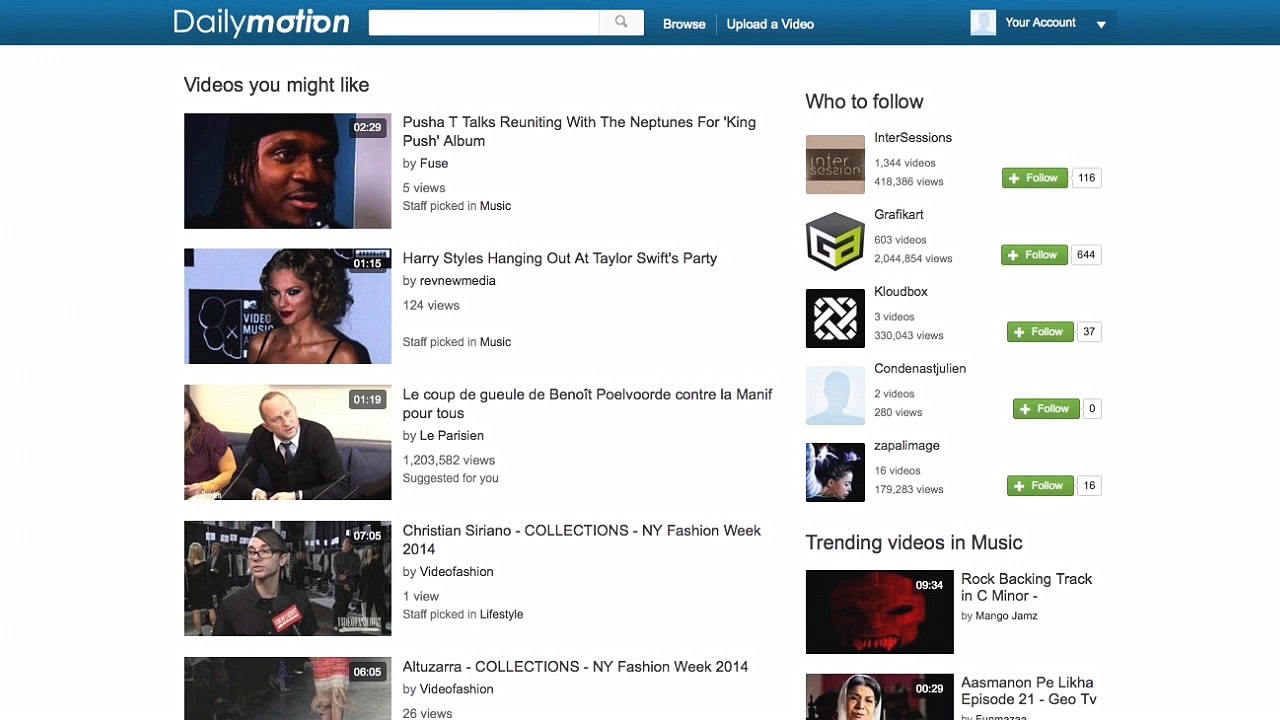Click zapalimage follower count 16
1280x720 pixels.
pyautogui.click(x=1089, y=486)
